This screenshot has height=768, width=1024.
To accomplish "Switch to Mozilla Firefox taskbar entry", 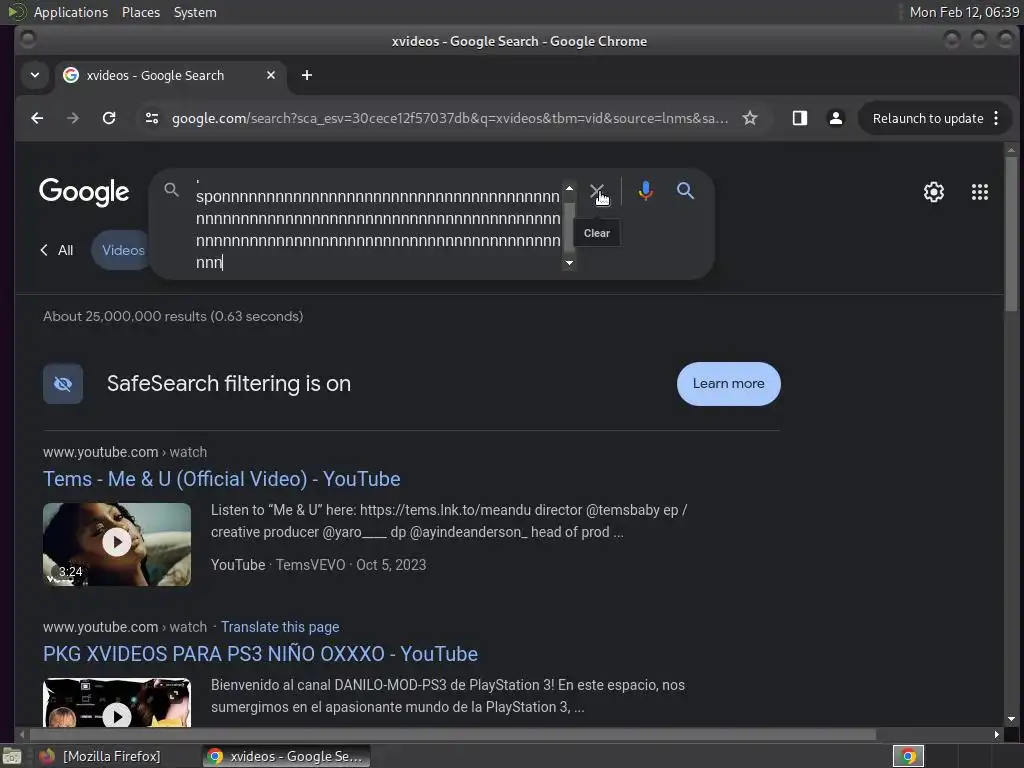I will (100, 756).
